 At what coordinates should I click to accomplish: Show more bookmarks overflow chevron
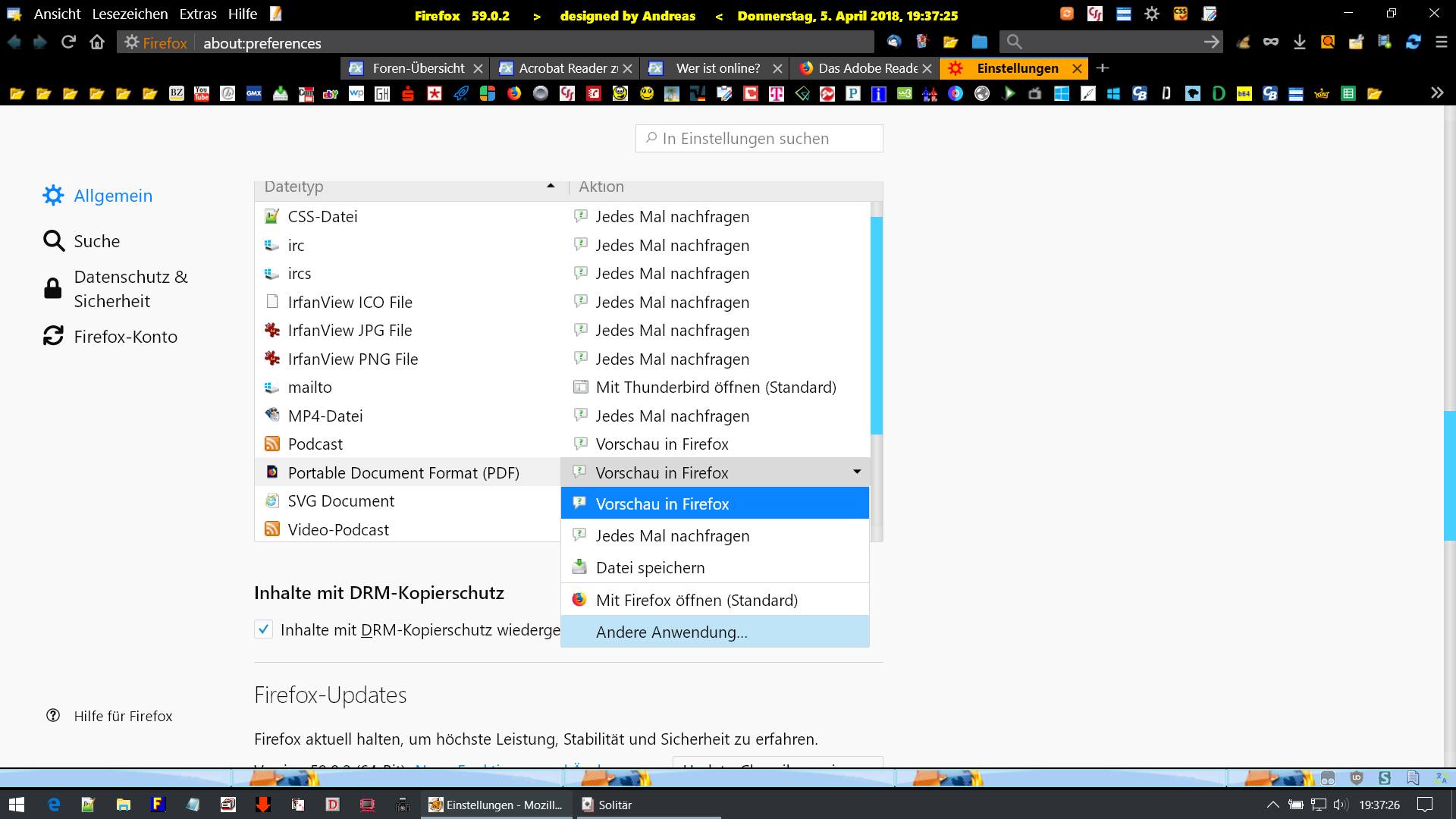pos(1436,93)
